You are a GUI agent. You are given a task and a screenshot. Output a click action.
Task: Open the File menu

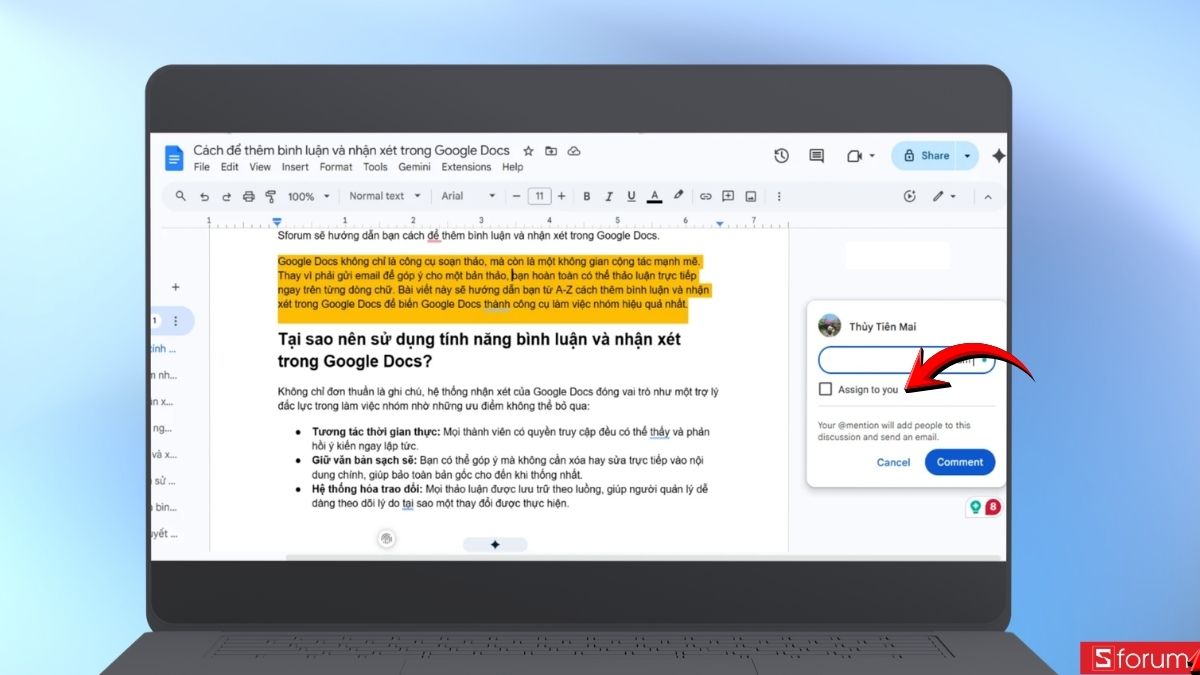(x=202, y=167)
